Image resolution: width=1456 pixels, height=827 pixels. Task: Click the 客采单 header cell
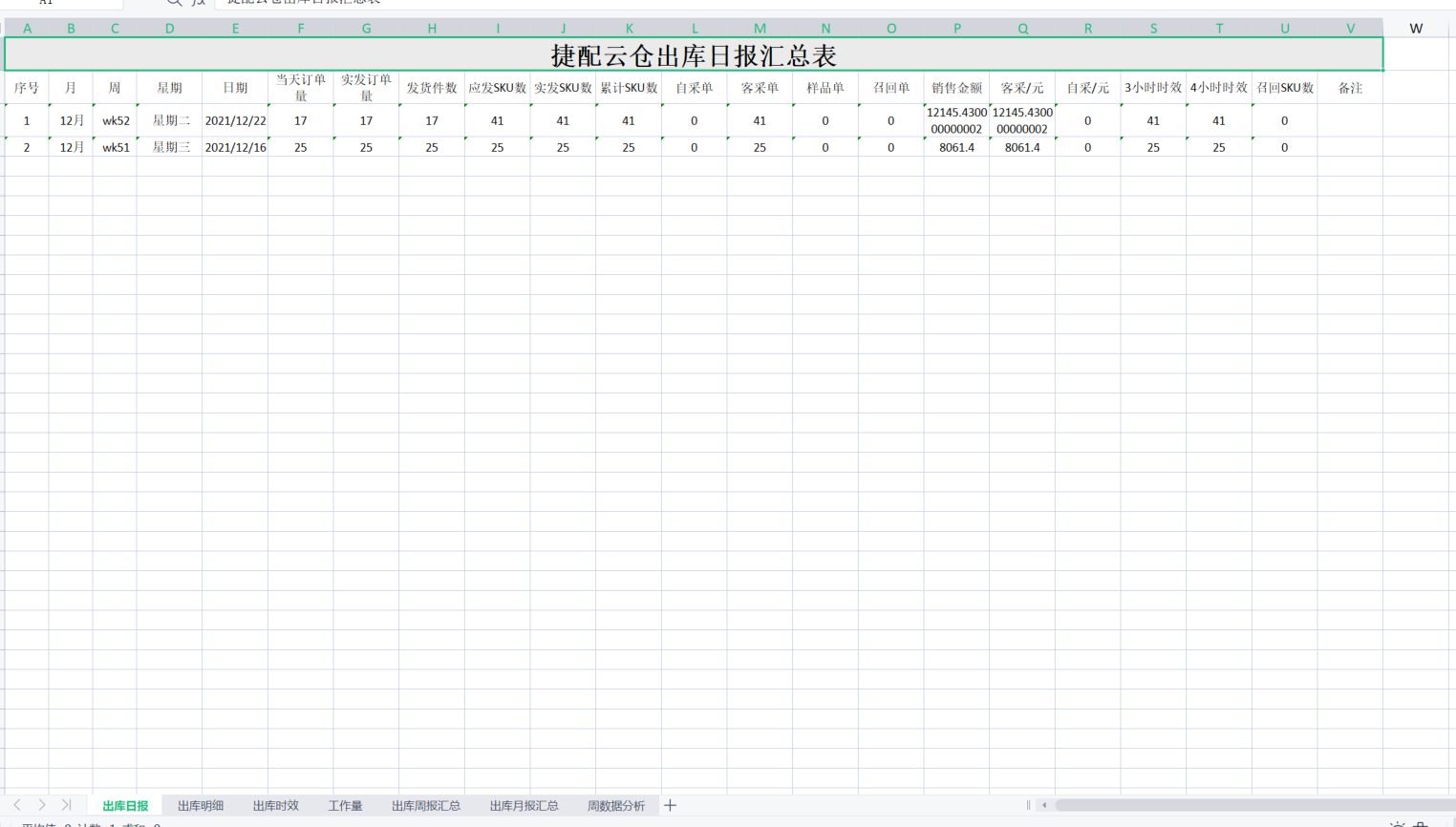pyautogui.click(x=760, y=88)
